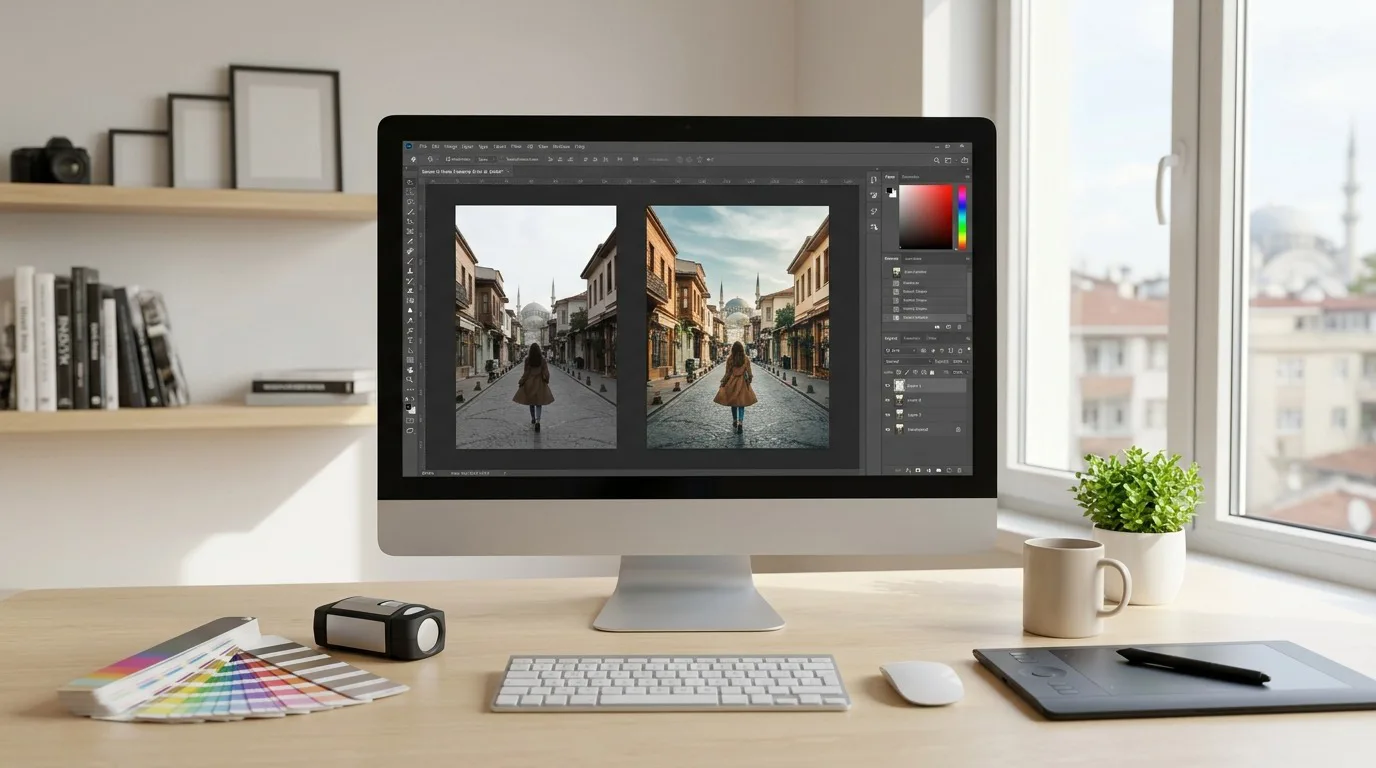
Task: Hide the top selected layer using its eye icon
Action: click(x=888, y=385)
